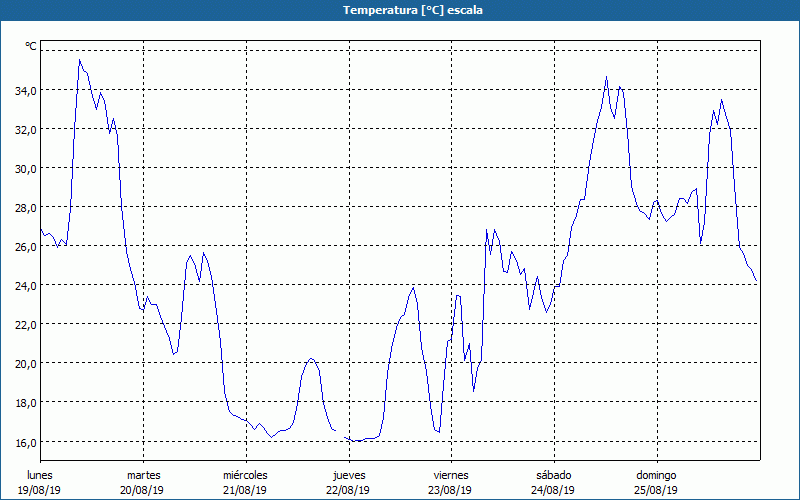
Task: Click the date 20/08/19
Action: click(142, 490)
